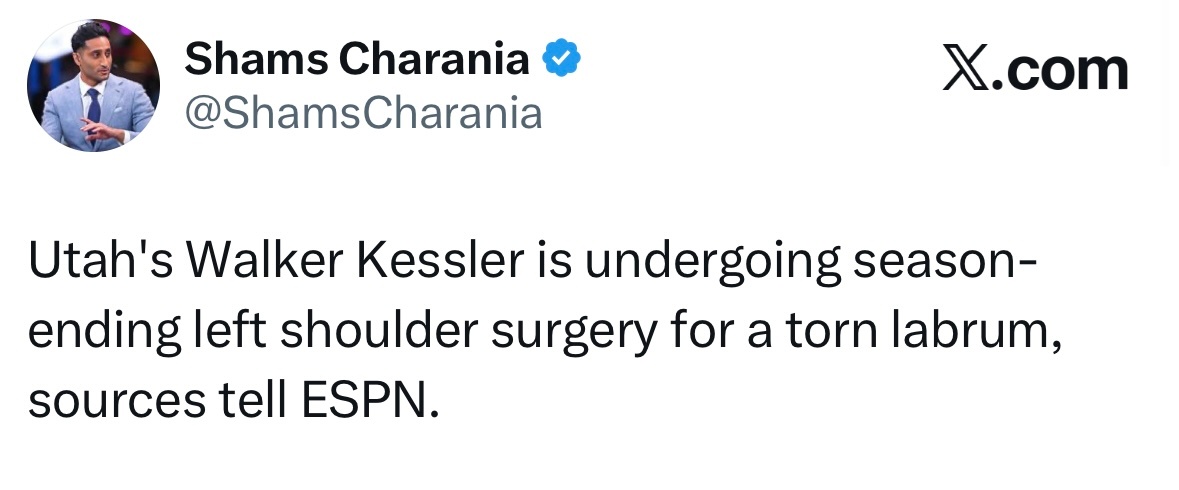Click the display name Shams Charania
1179x490 pixels.
click(356, 62)
